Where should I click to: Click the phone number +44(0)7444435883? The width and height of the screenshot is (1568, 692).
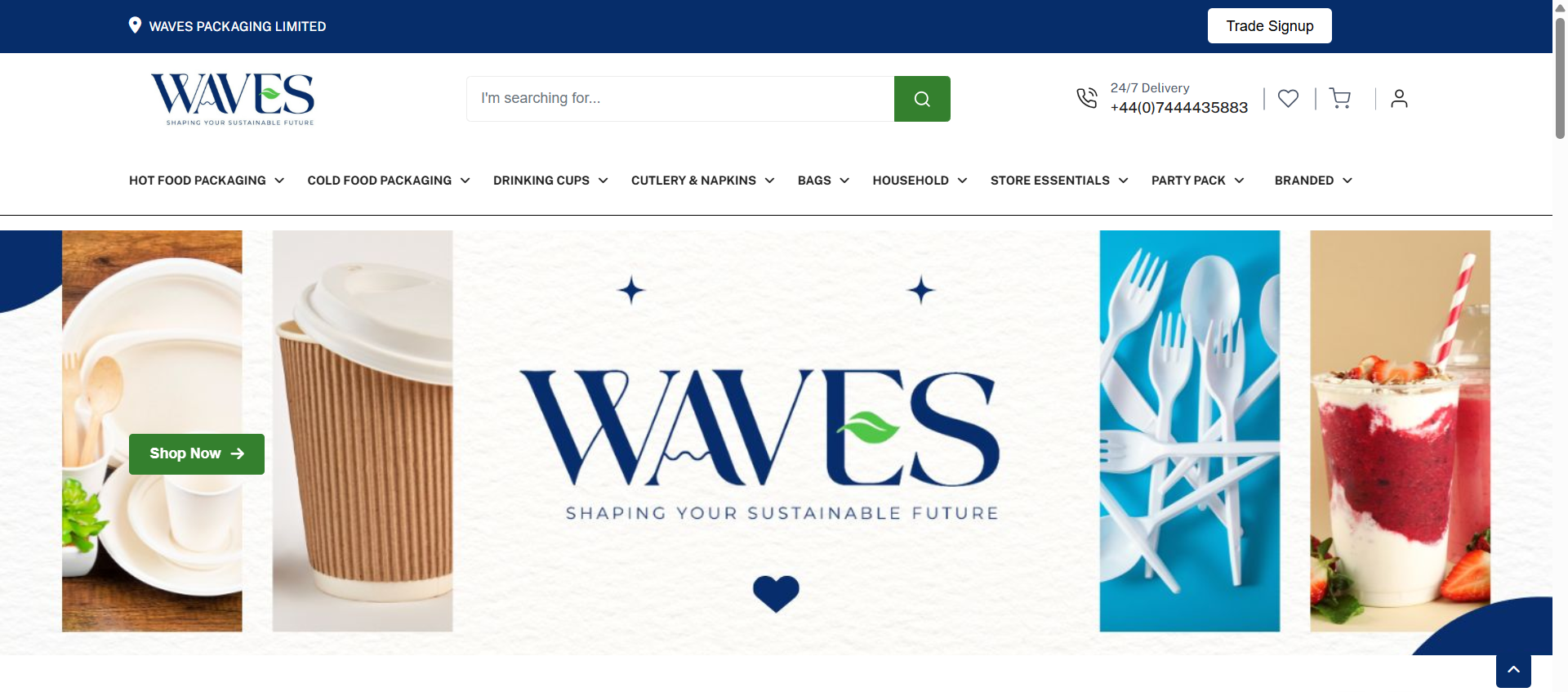[x=1179, y=108]
